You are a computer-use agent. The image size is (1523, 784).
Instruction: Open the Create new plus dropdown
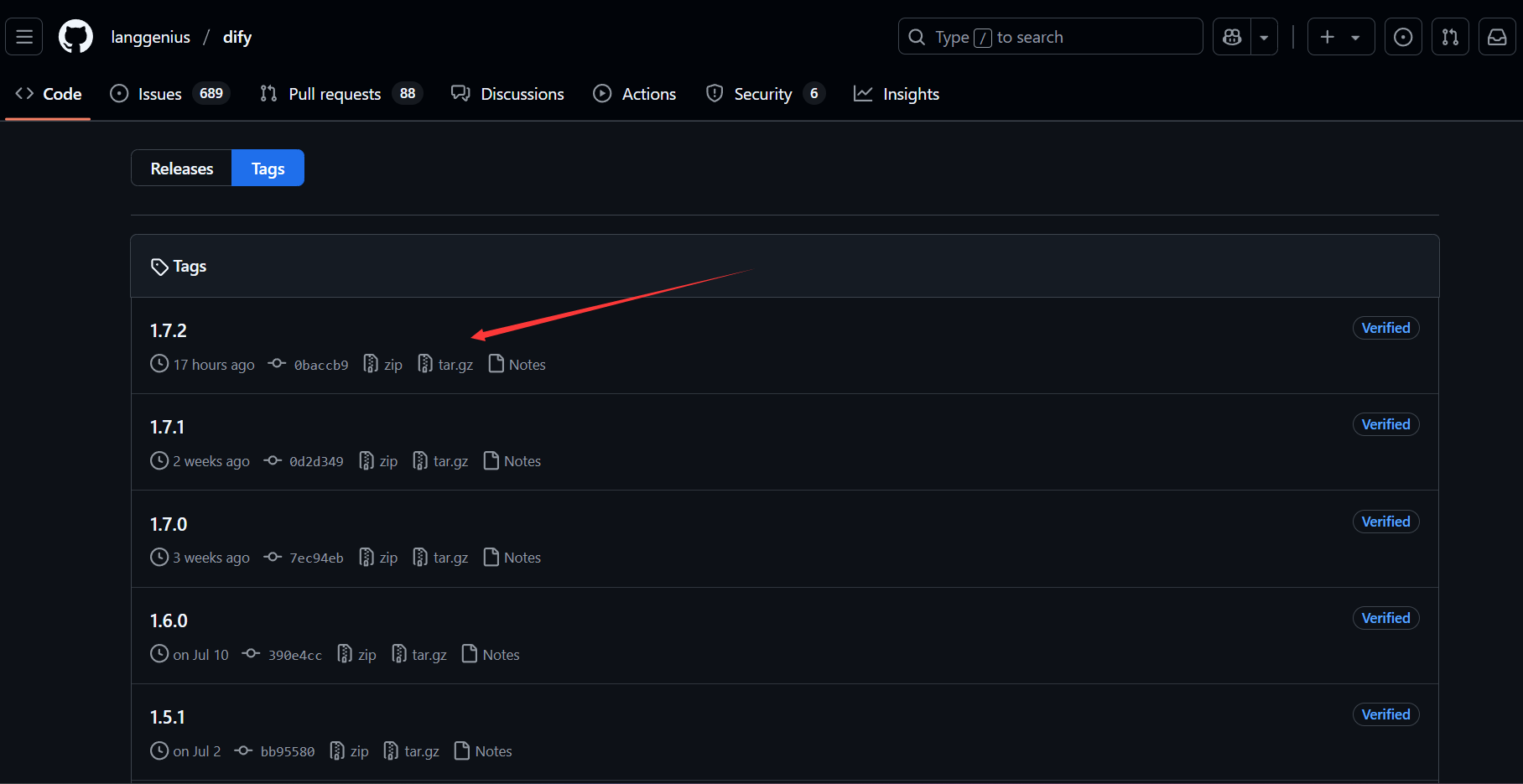pos(1340,37)
